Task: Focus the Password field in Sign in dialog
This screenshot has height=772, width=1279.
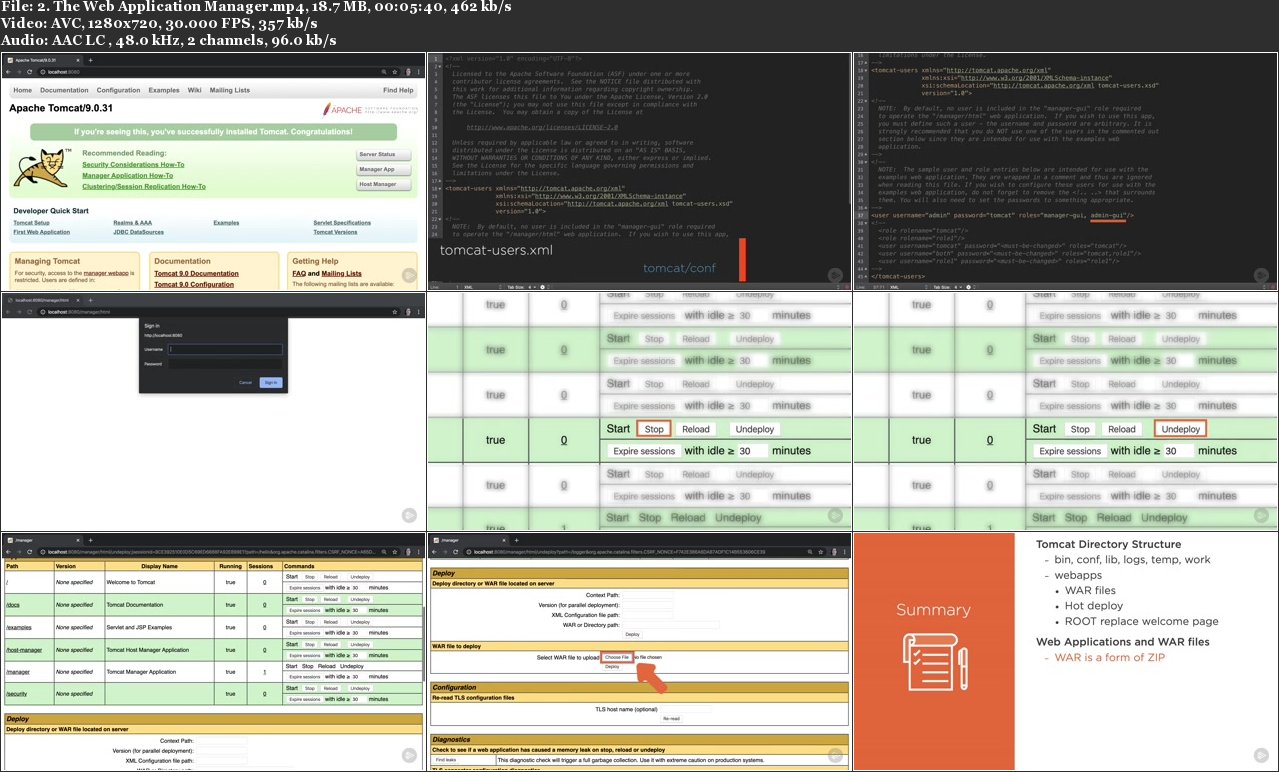Action: click(226, 364)
